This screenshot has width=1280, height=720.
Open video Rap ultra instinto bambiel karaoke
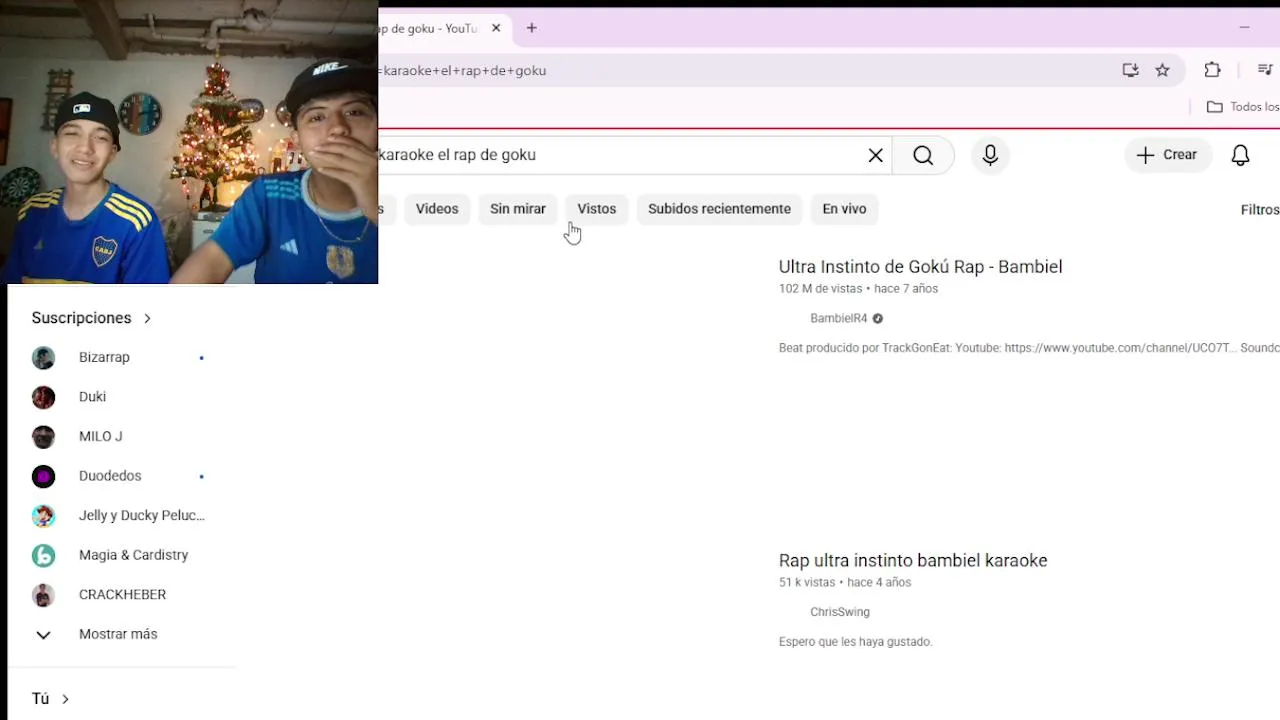pyautogui.click(x=913, y=561)
